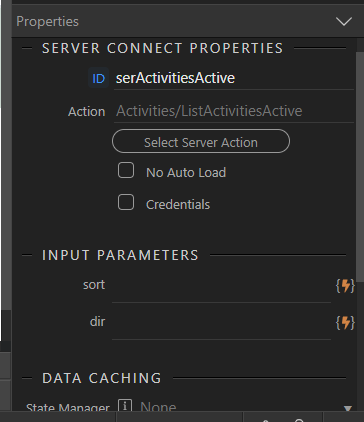Collapse the Properties panel chevron
364x422 pixels.
tap(344, 22)
